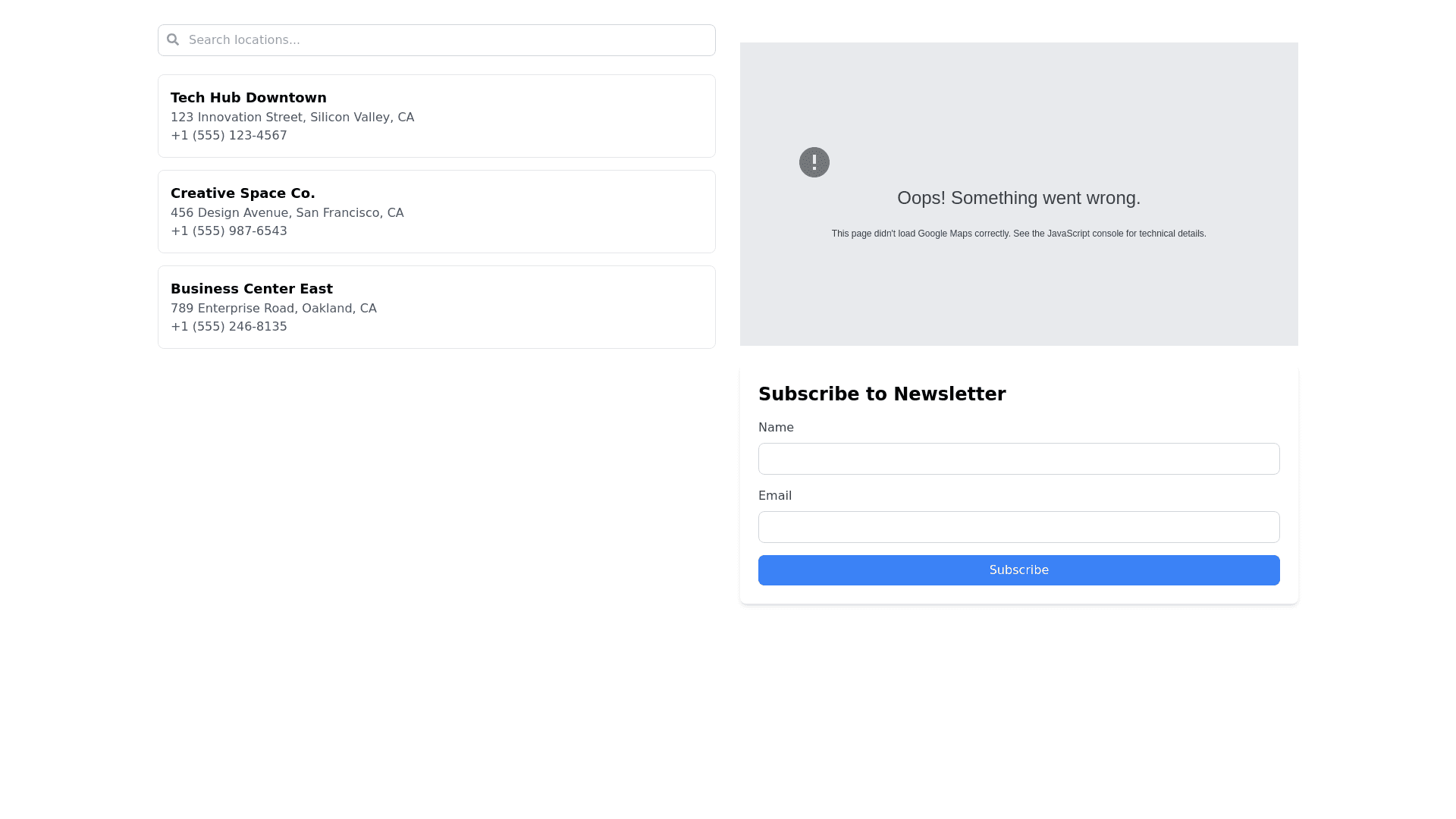The height and width of the screenshot is (819, 1456).
Task: Click the 123 Innovation Street address
Action: click(292, 118)
